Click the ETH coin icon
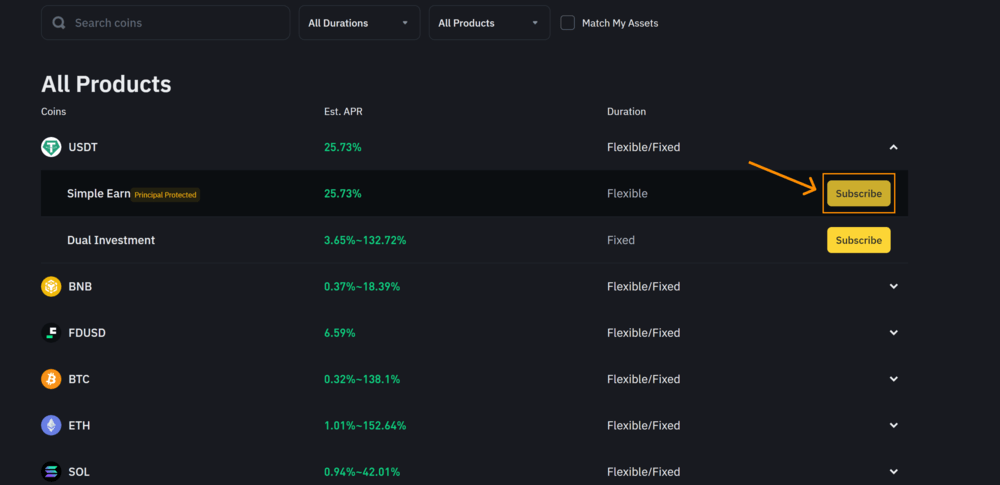1000x485 pixels. click(x=51, y=426)
